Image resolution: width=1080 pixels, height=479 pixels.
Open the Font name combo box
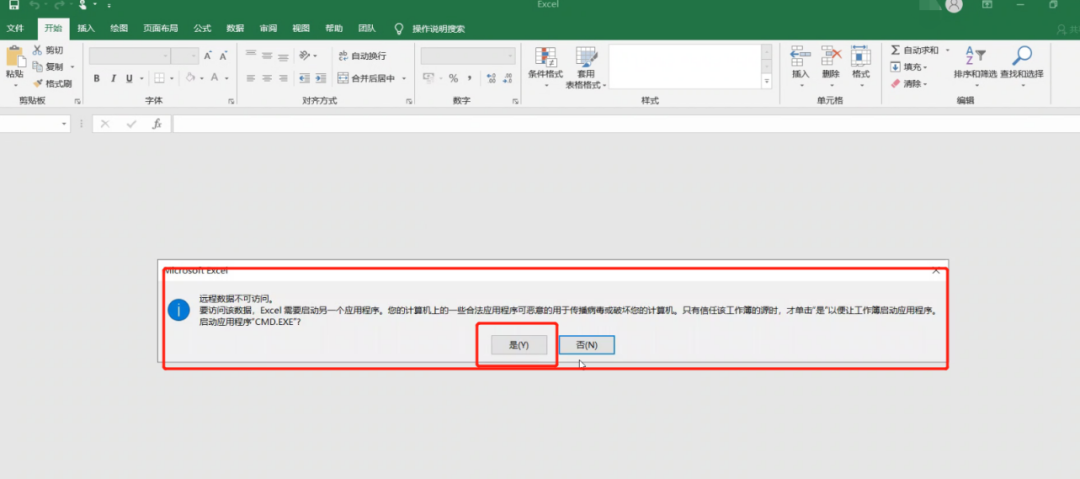(129, 56)
